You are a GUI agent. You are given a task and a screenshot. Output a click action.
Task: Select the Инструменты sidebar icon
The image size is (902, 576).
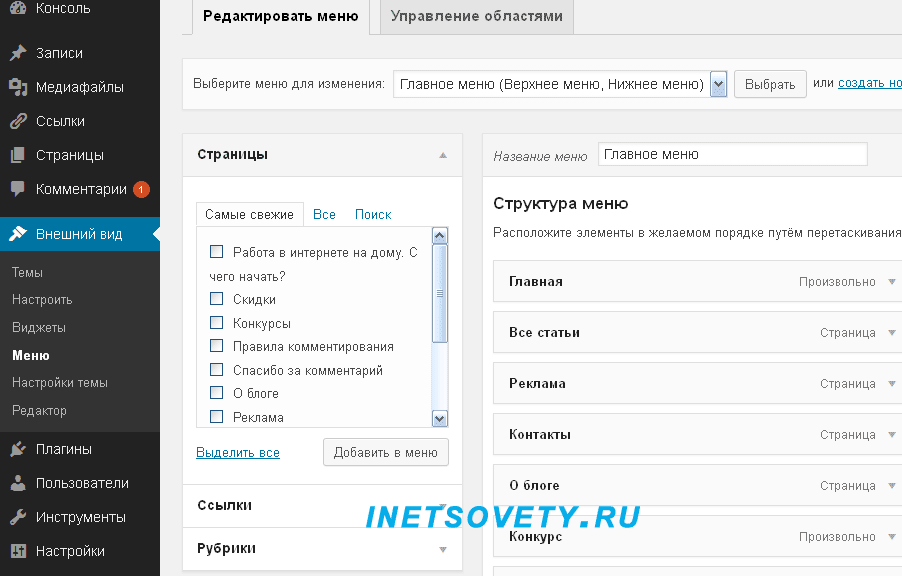pyautogui.click(x=18, y=516)
